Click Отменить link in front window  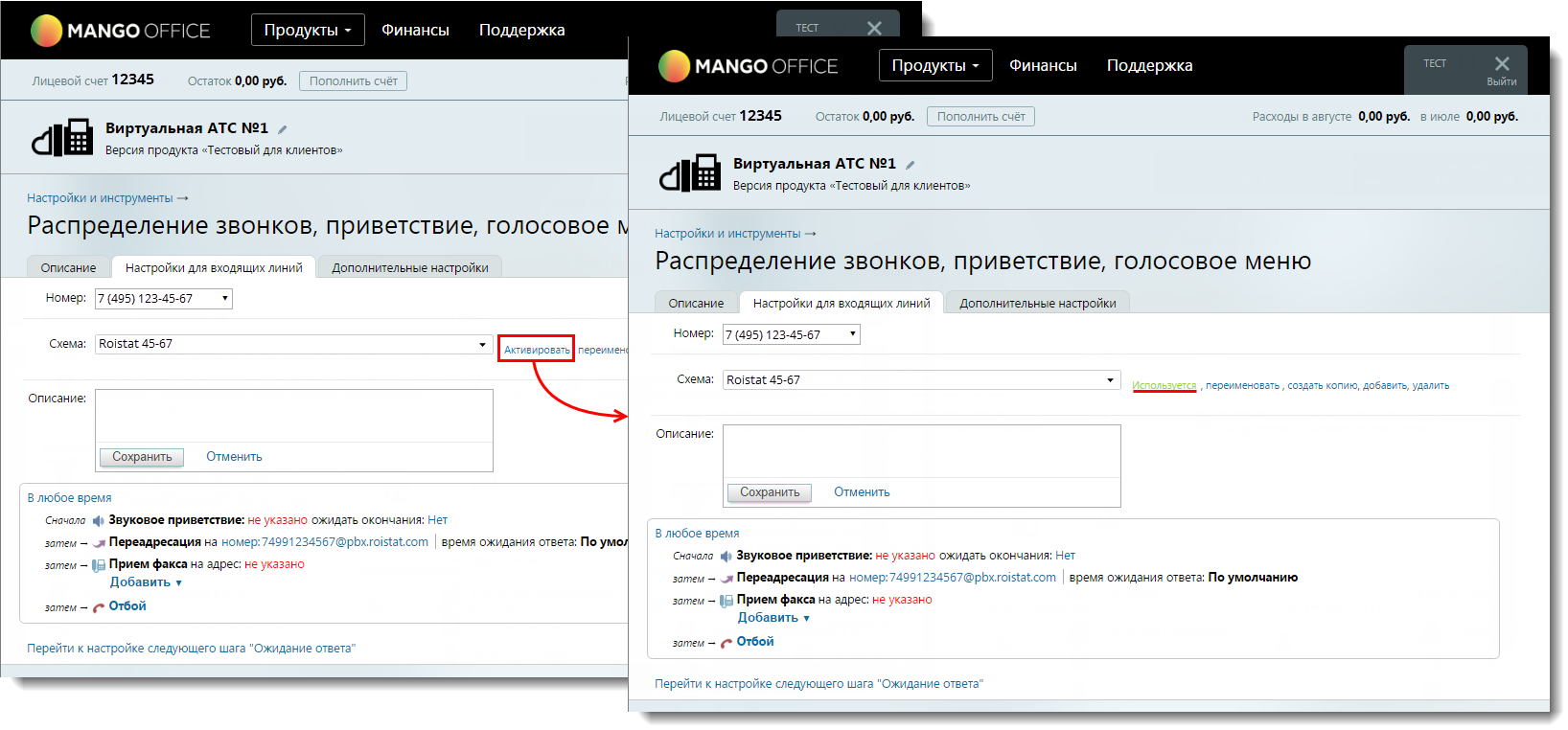click(862, 492)
